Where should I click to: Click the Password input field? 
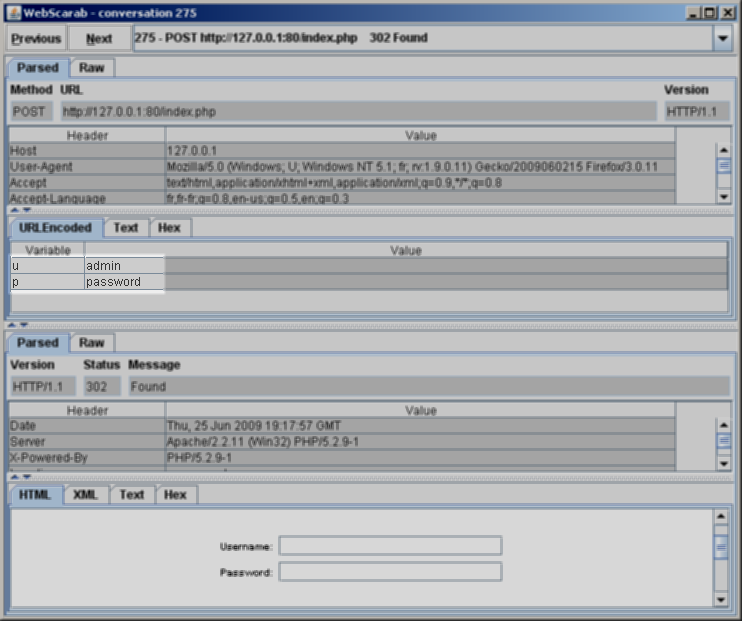pos(390,572)
